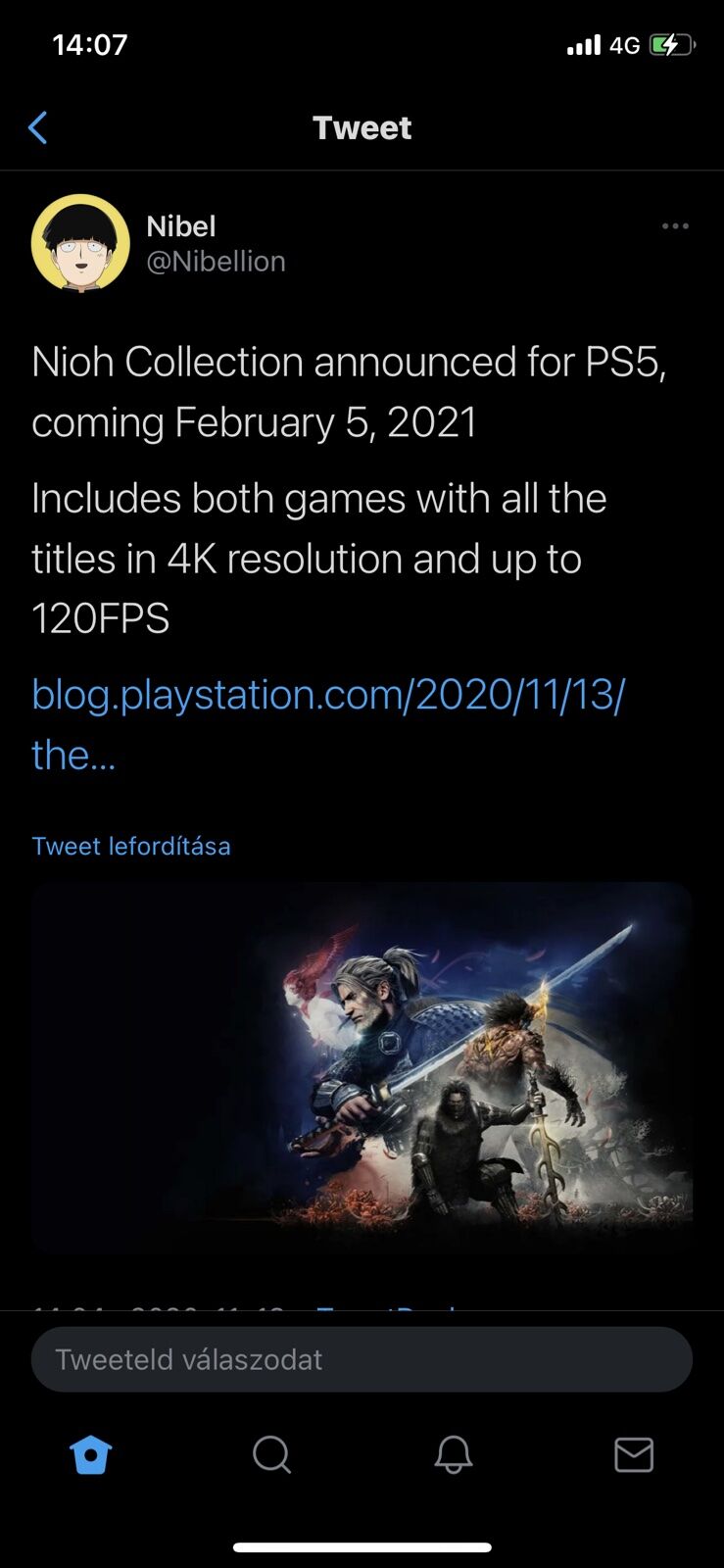Tap the Nibel display name
724x1568 pixels.
(181, 226)
